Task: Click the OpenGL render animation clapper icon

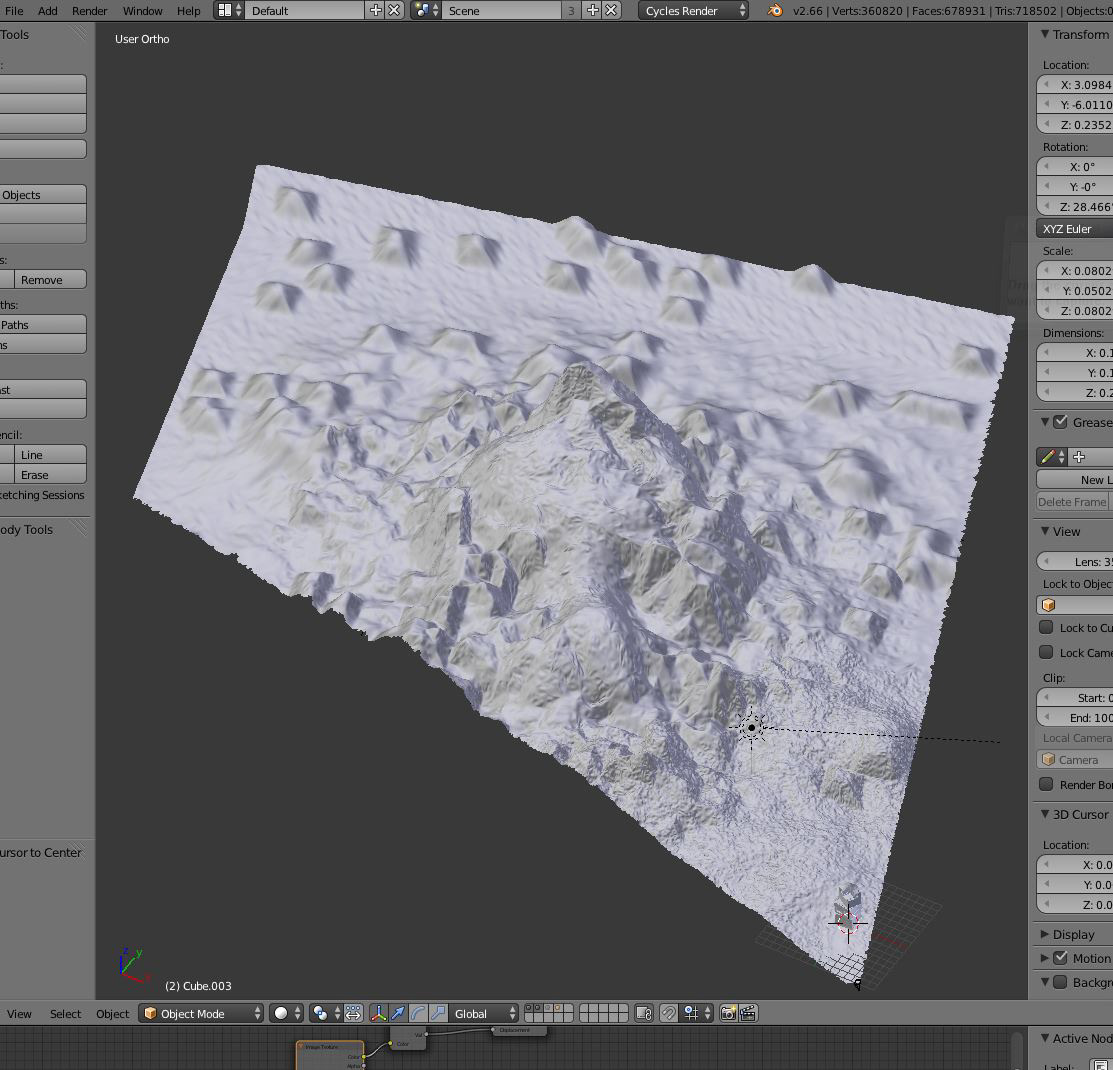Action: click(x=747, y=1013)
